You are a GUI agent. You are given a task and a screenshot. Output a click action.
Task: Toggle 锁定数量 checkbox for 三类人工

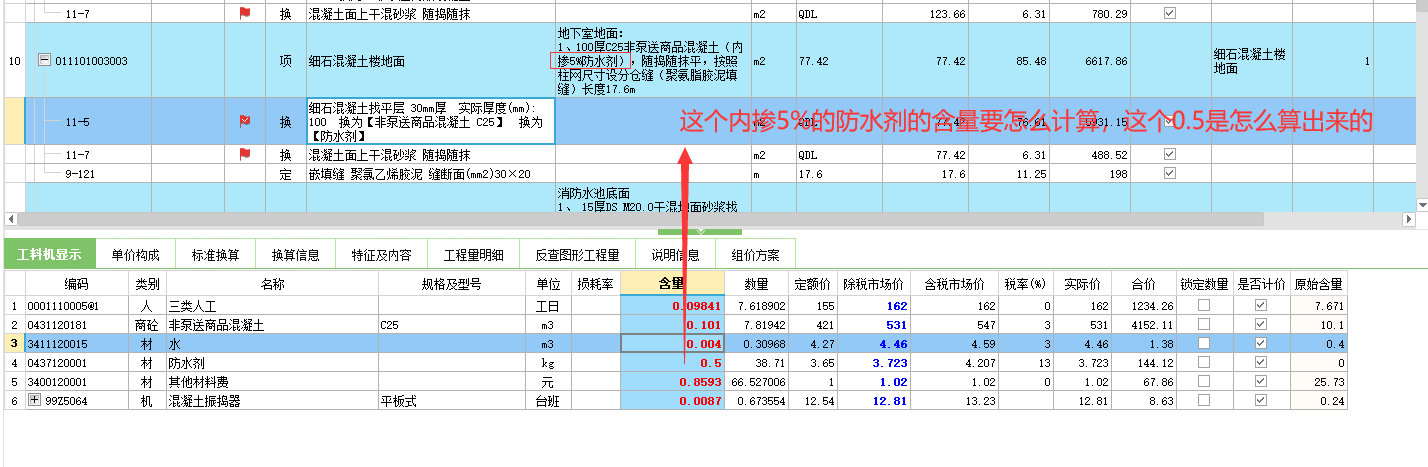tap(1204, 305)
